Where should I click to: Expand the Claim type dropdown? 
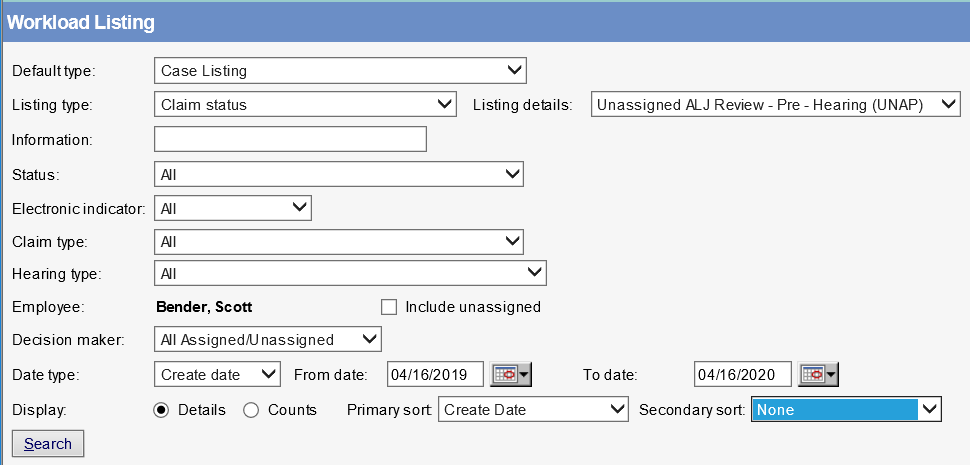pos(340,241)
